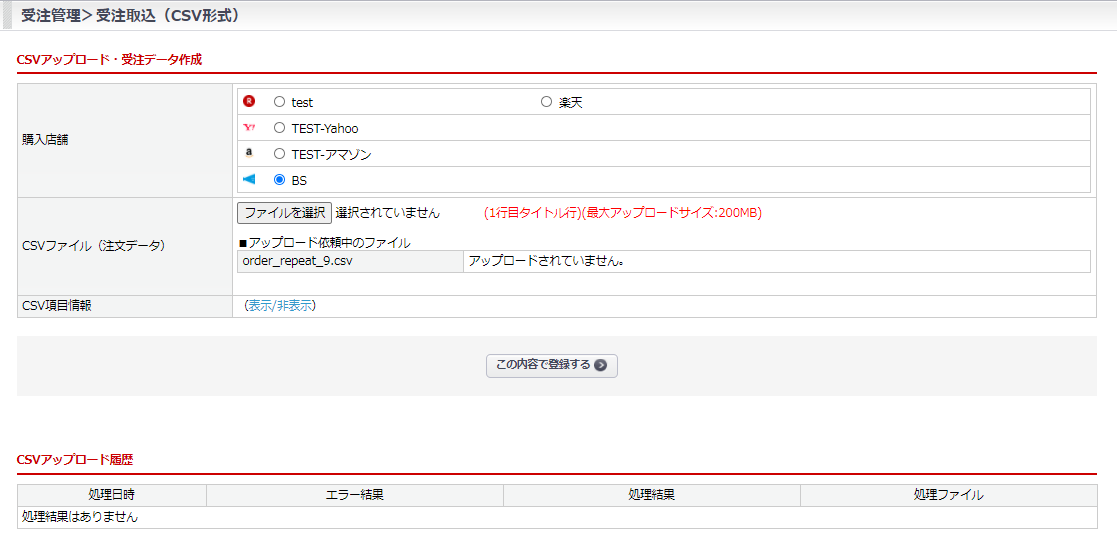Click the 処理日時 column header
Viewport: 1117px width, 558px height.
click(x=111, y=495)
